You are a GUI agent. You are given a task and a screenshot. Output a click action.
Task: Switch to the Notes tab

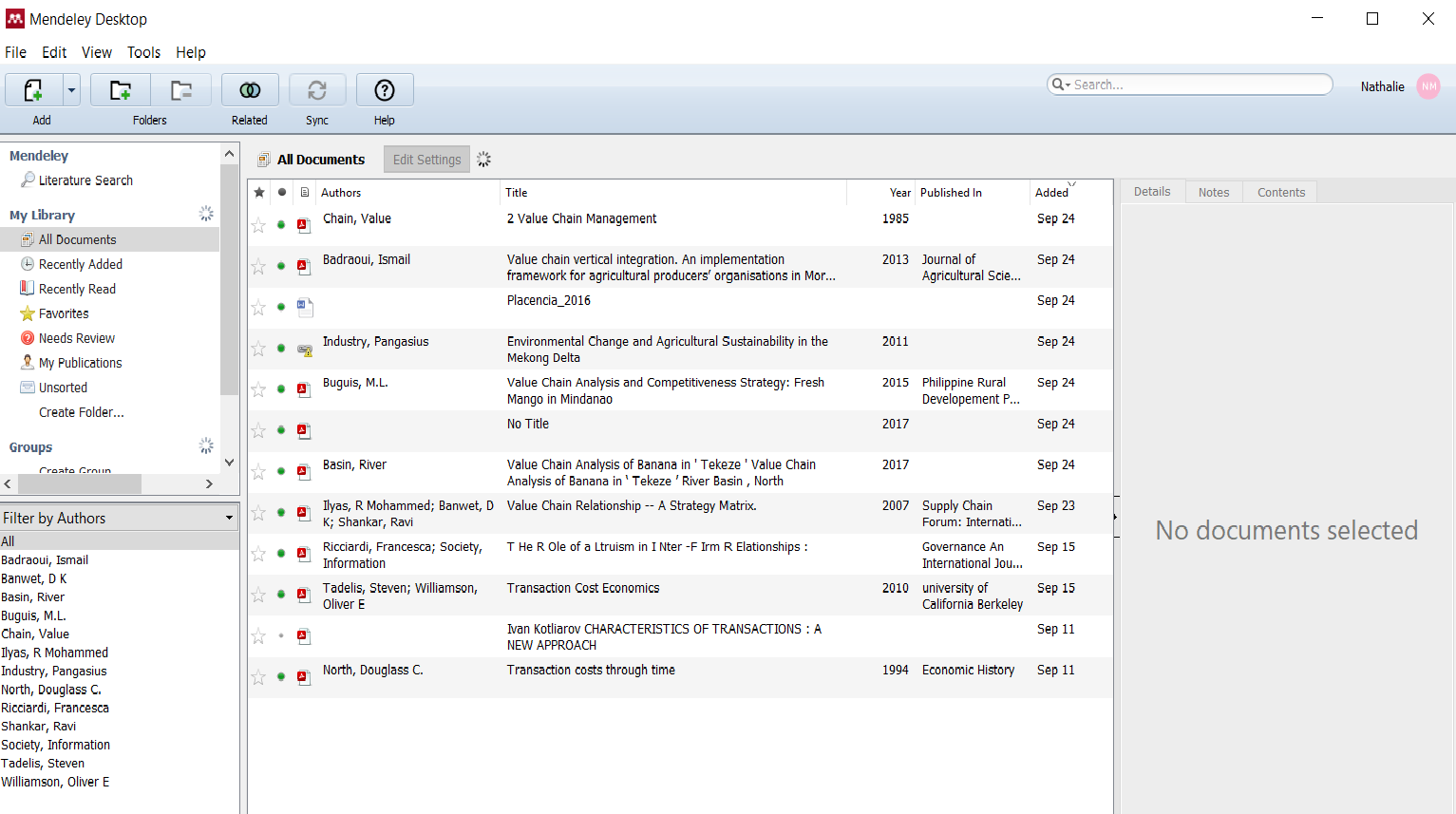click(x=1213, y=192)
